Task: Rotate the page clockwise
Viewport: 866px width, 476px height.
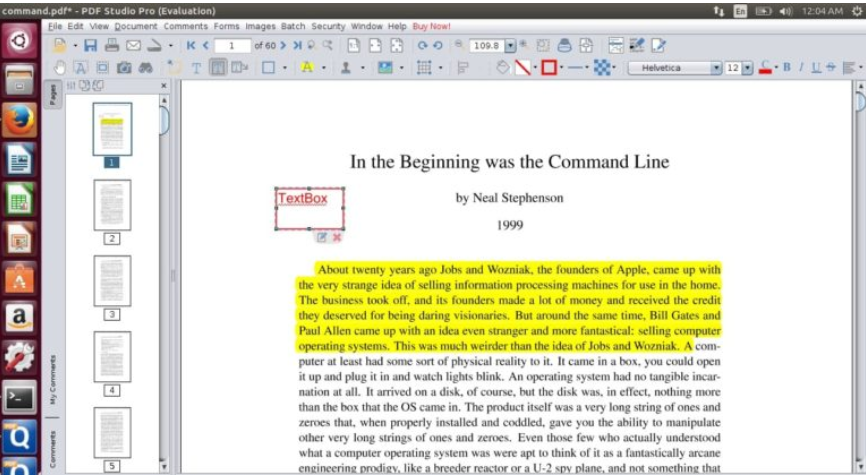Action: 423,45
